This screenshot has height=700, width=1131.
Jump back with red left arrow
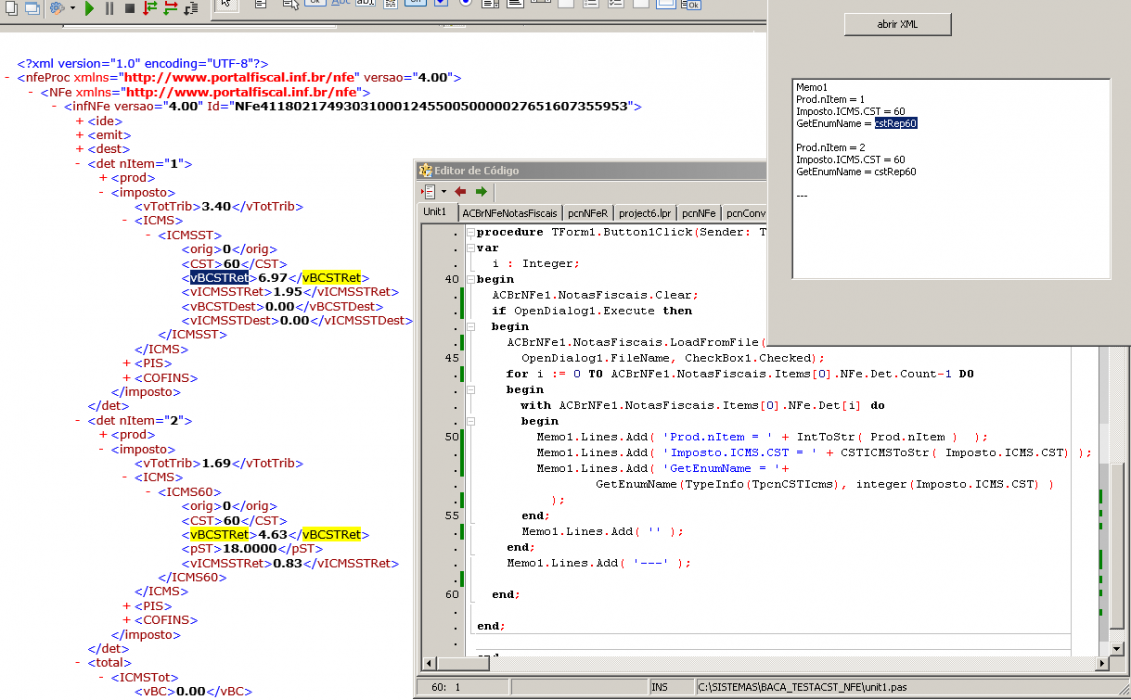tap(460, 191)
